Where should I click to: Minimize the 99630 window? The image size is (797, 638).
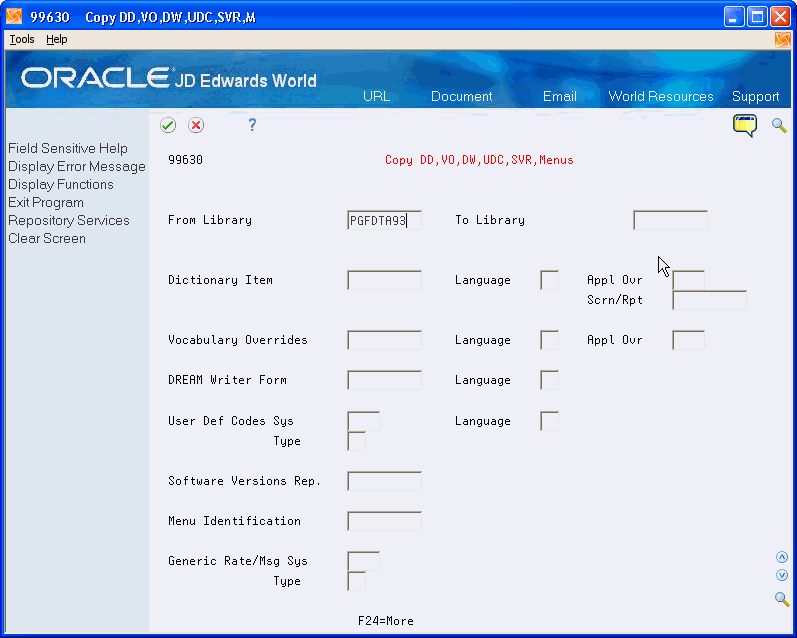click(x=733, y=17)
